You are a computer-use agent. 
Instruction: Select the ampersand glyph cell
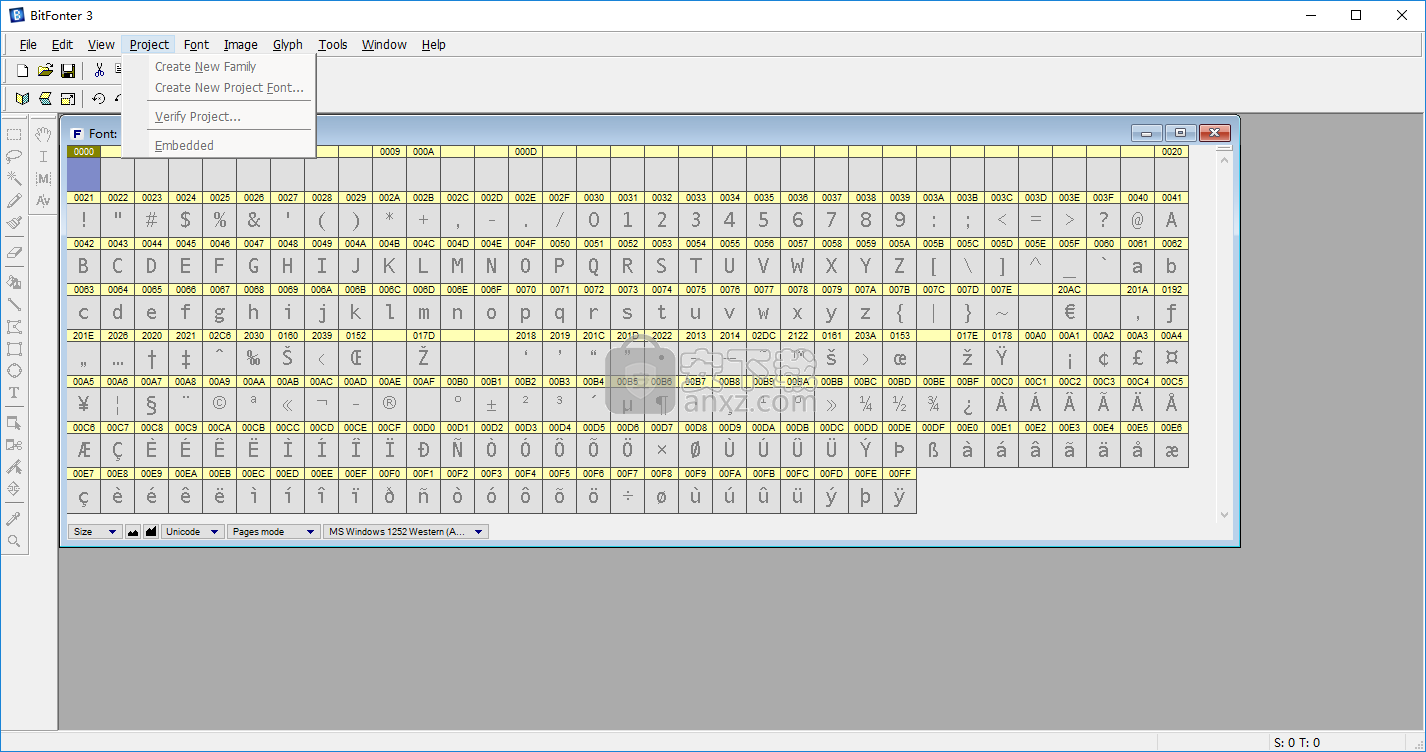[x=254, y=220]
